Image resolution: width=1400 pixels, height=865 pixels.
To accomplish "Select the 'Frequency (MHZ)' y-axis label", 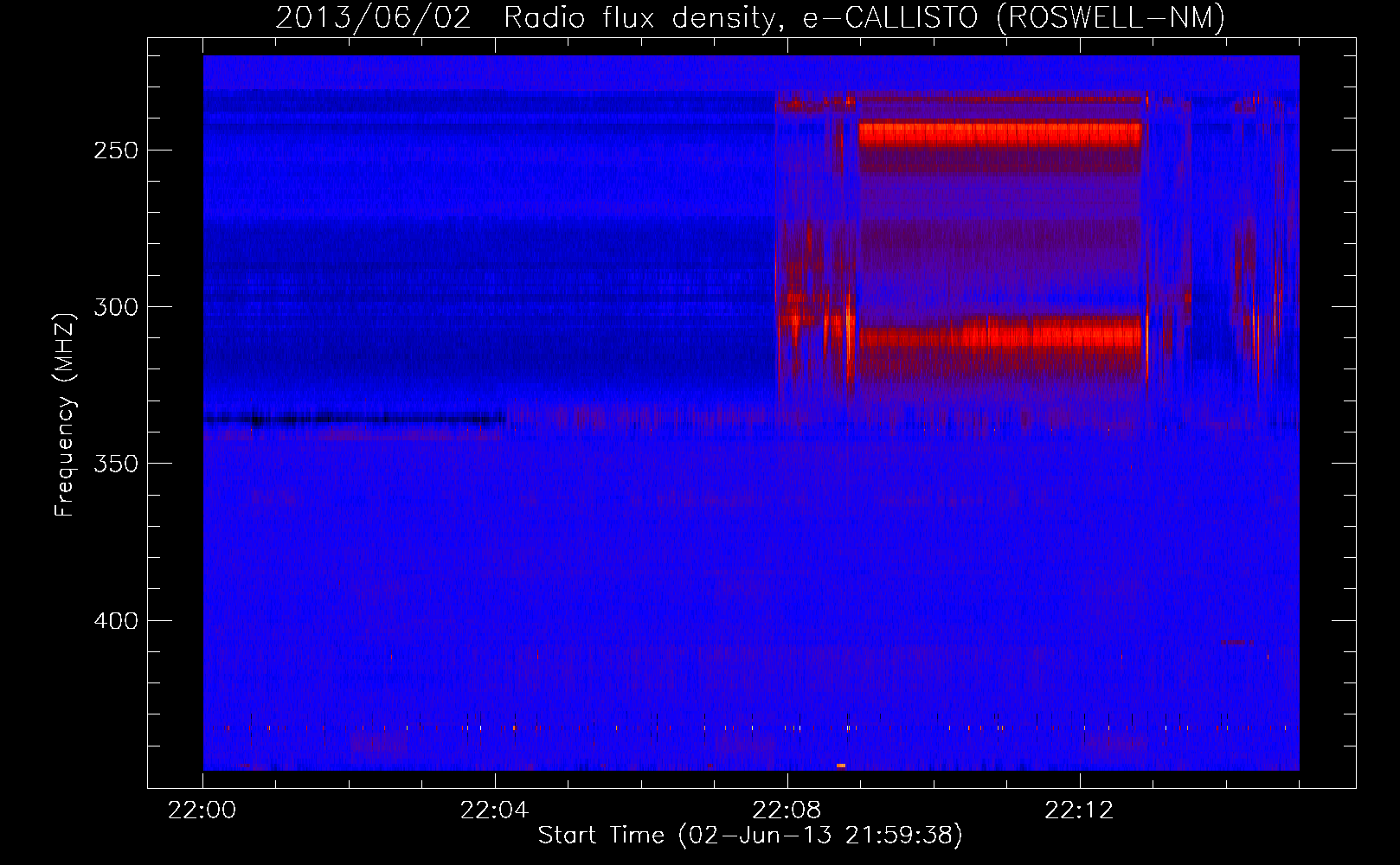I will pos(65,414).
